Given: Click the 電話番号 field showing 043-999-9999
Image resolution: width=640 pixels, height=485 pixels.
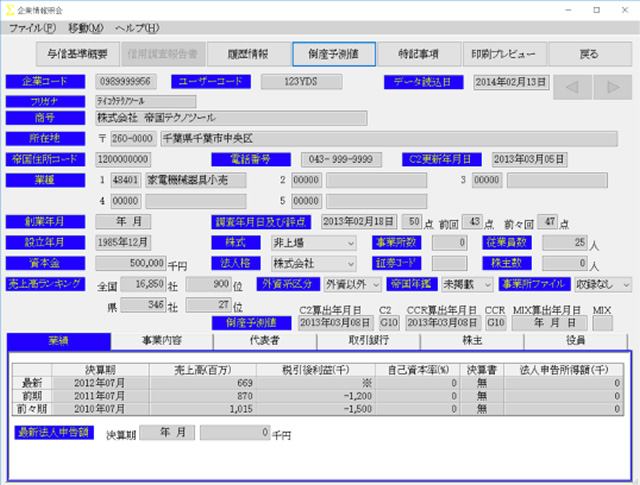Looking at the screenshot, I should 340,159.
